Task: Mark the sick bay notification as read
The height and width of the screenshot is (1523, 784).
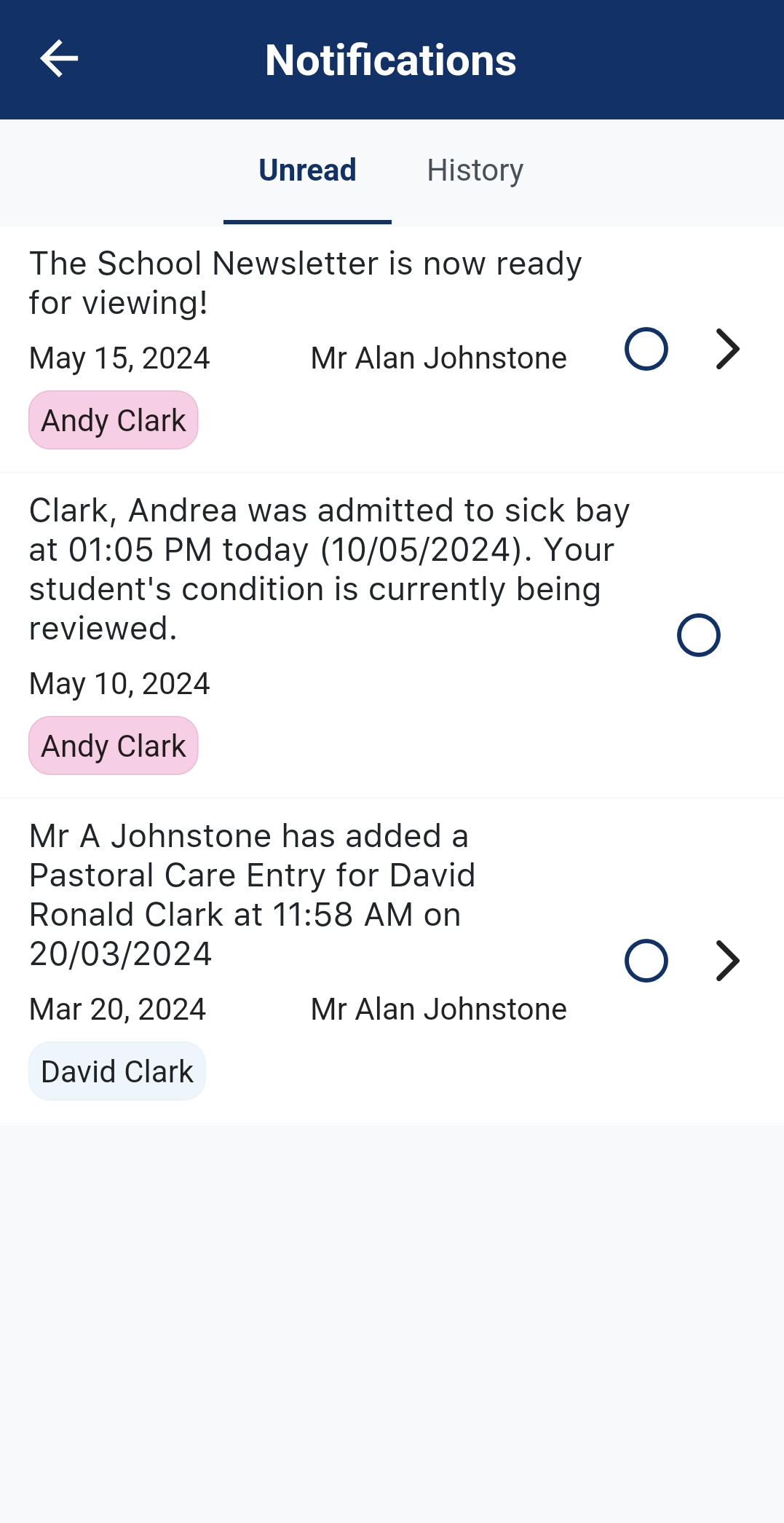Action: click(x=698, y=635)
